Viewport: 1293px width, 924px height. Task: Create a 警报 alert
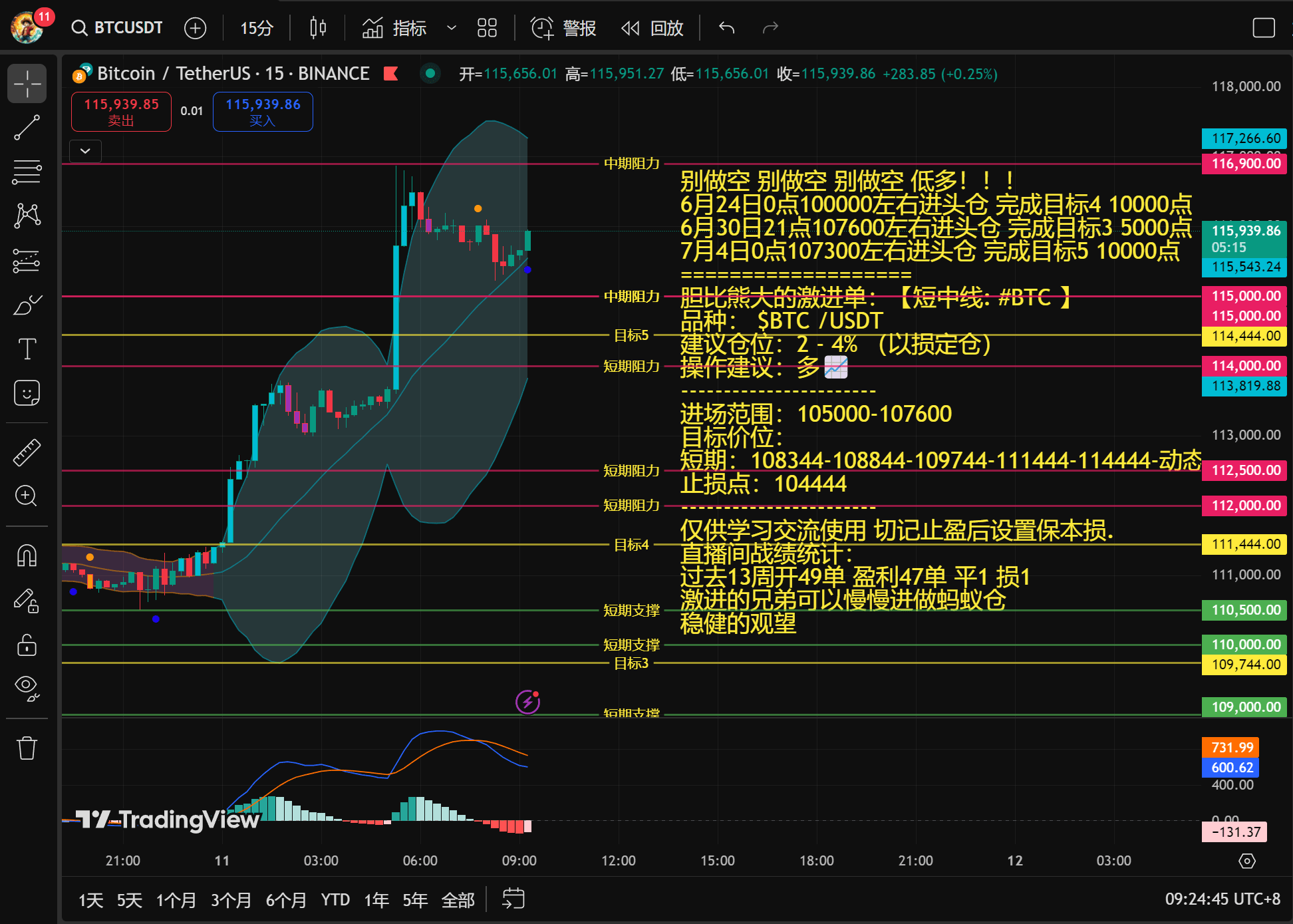(x=563, y=28)
